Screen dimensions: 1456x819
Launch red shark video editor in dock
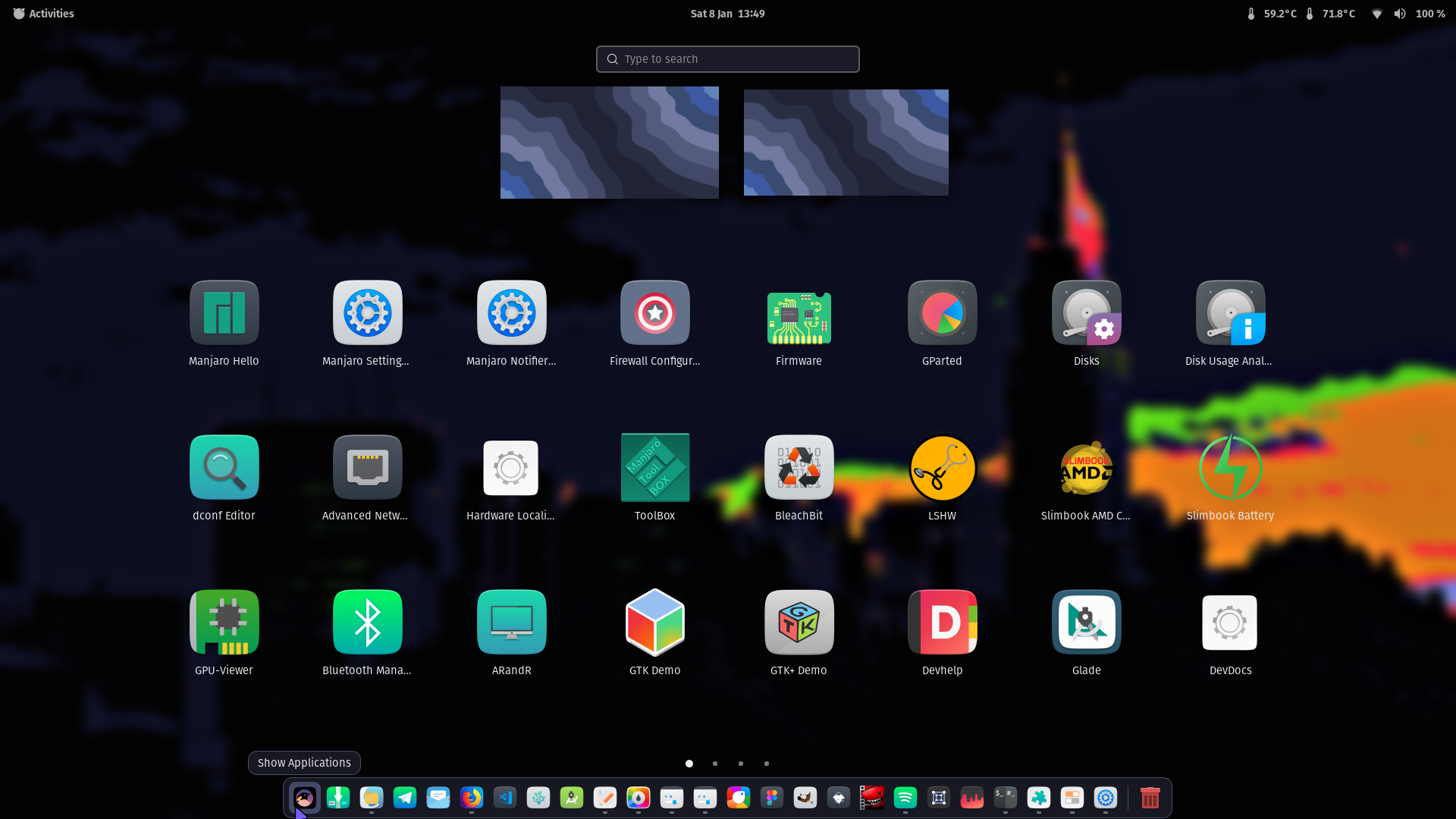tap(872, 798)
